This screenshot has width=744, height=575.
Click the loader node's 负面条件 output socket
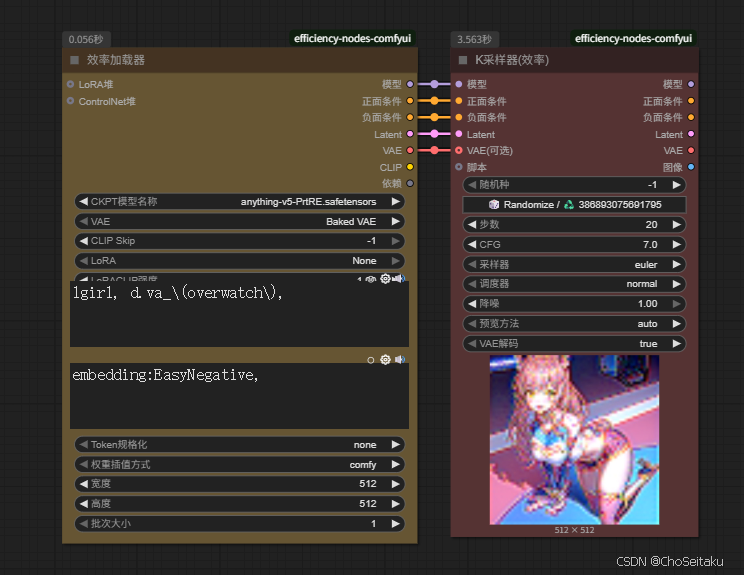point(410,117)
